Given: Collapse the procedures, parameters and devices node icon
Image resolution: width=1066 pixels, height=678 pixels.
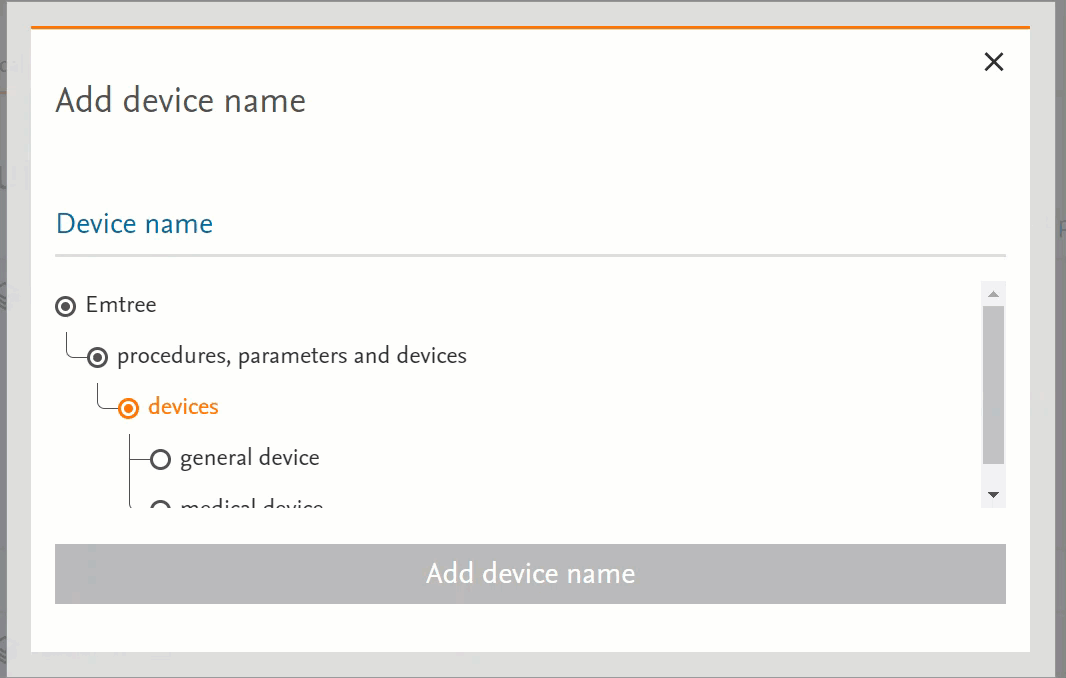Looking at the screenshot, I should pos(98,357).
